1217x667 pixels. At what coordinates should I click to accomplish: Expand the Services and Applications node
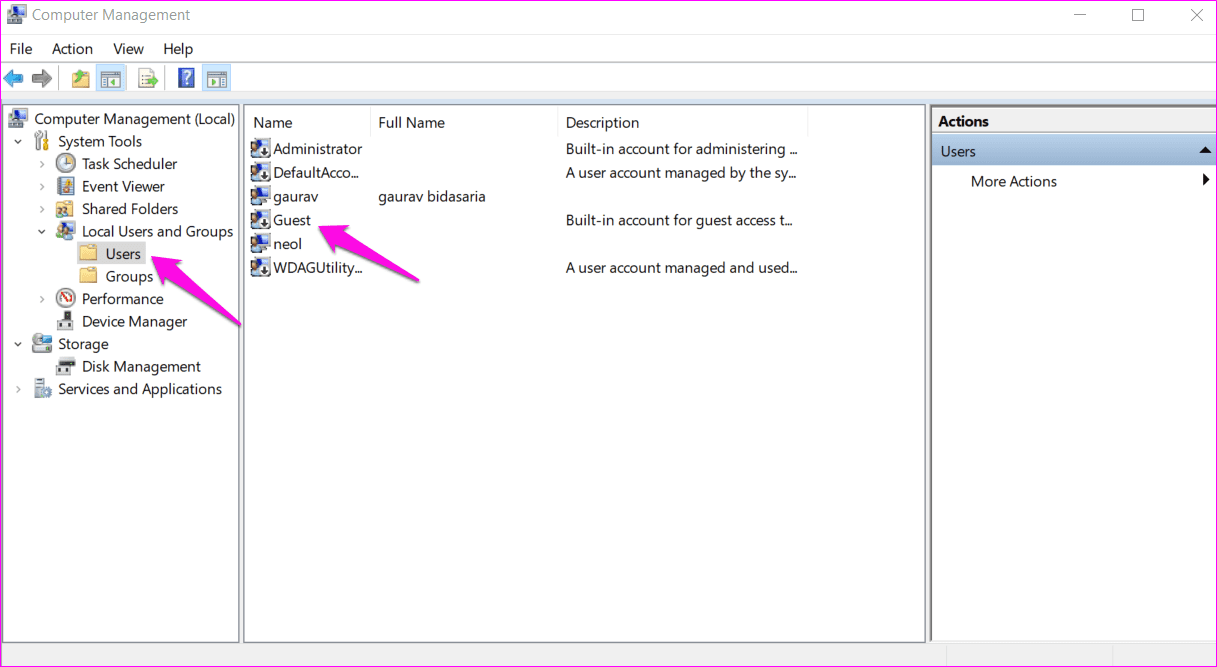click(18, 389)
